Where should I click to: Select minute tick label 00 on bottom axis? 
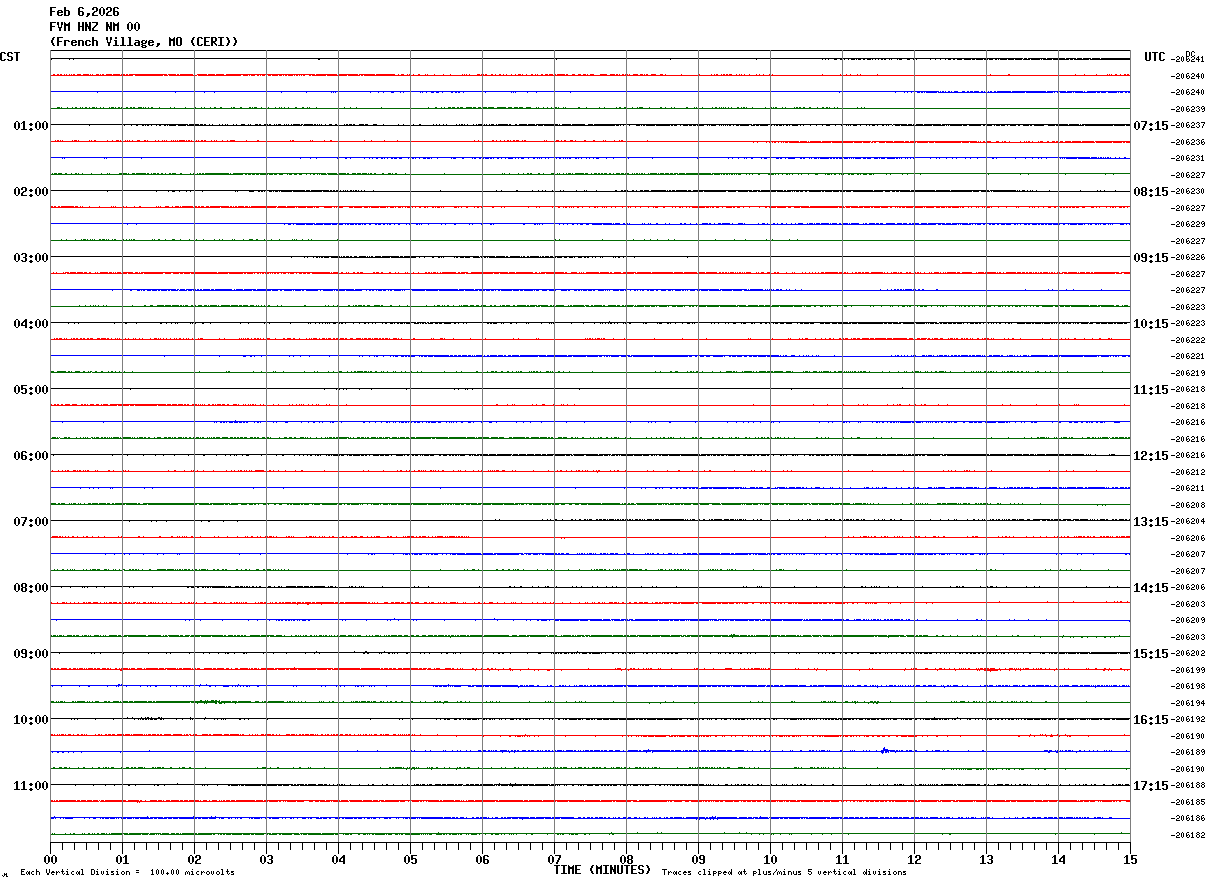(x=50, y=859)
